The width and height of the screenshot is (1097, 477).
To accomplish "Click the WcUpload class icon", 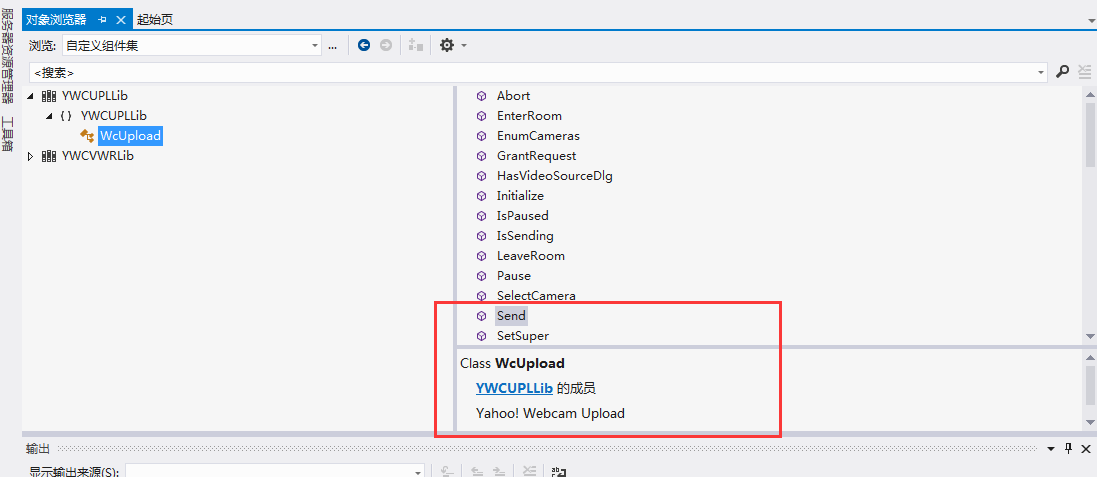I will click(87, 136).
